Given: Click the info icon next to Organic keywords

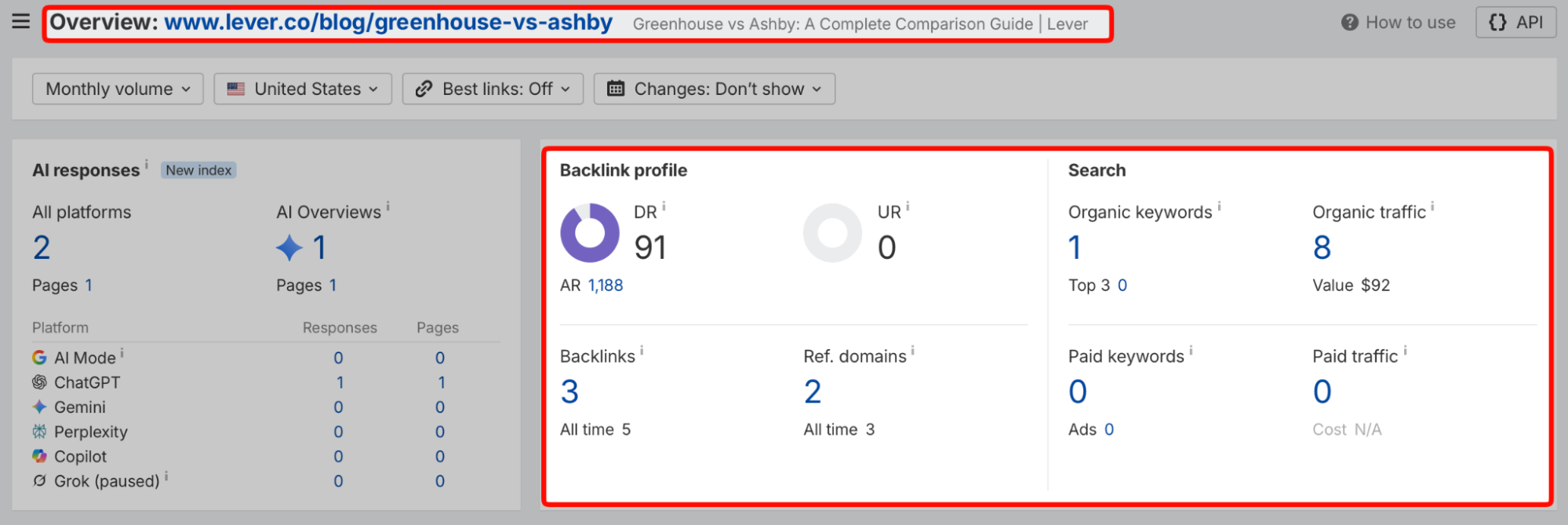Looking at the screenshot, I should (1219, 206).
